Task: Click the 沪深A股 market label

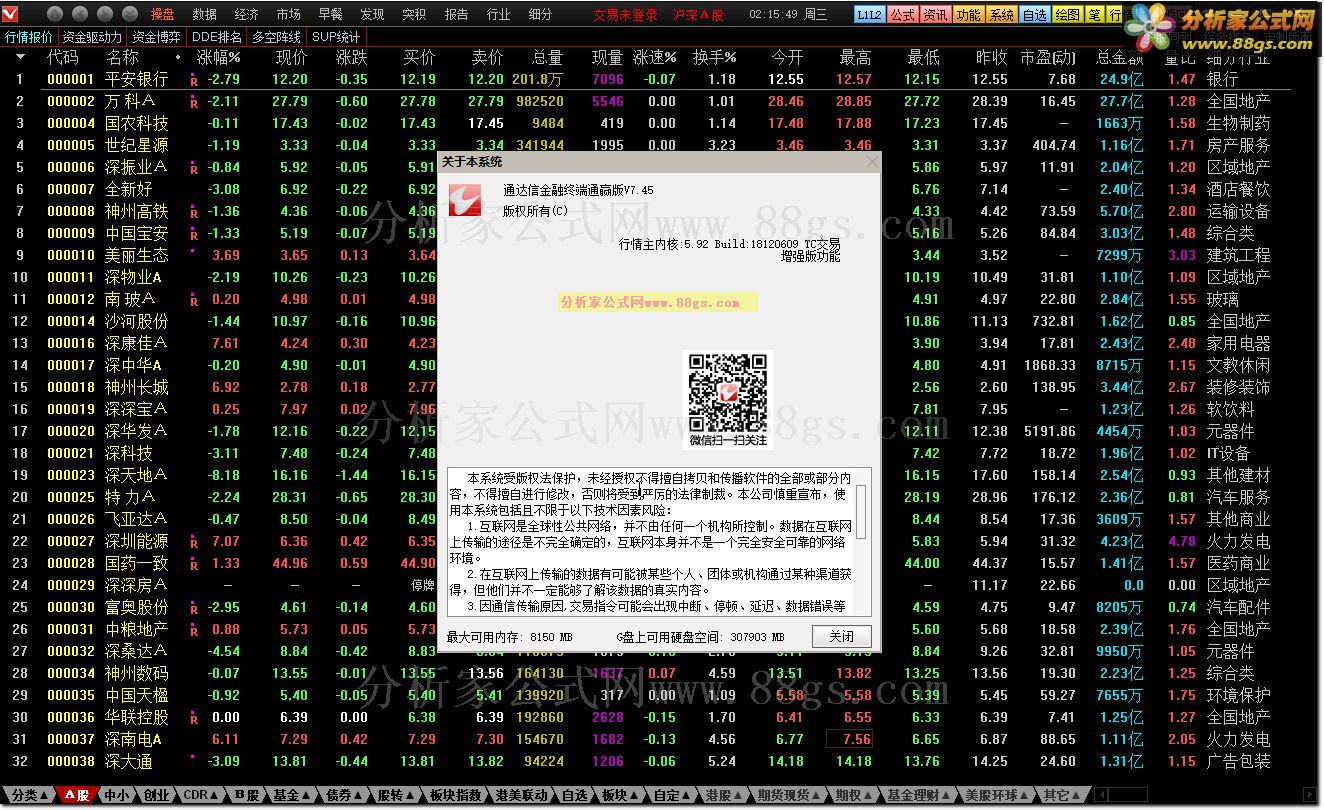Action: tap(697, 15)
